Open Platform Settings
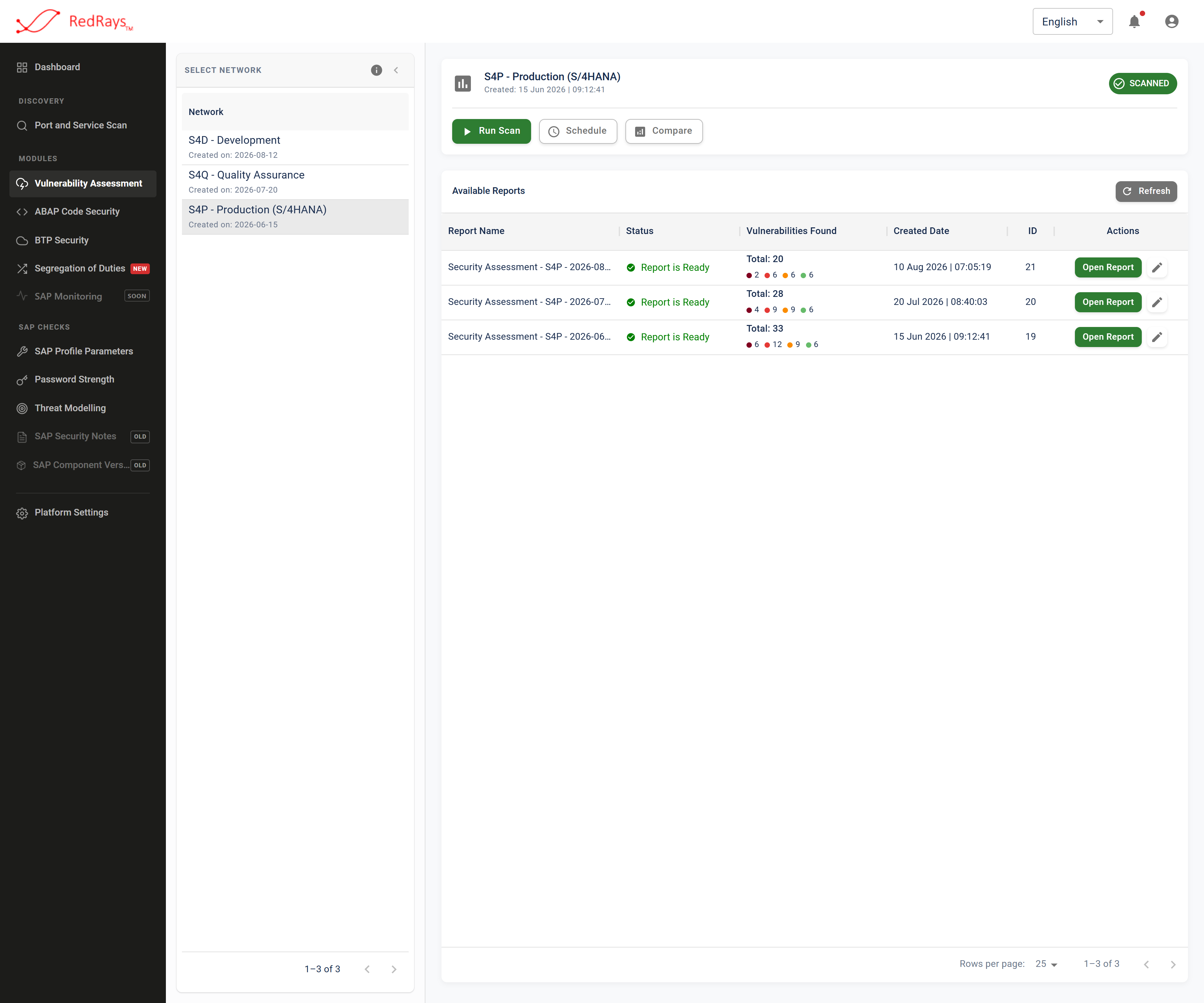 [x=83, y=513]
